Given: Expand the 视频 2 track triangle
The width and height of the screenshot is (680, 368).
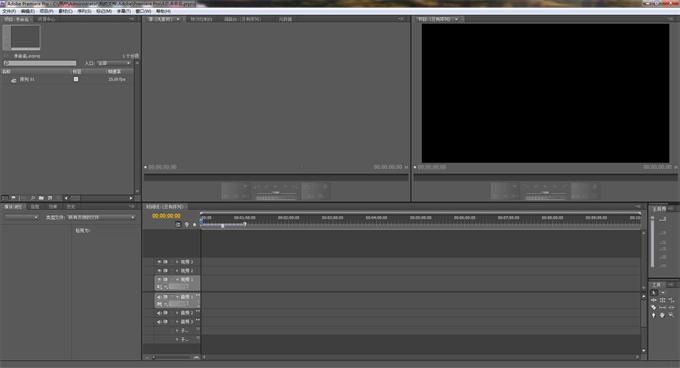Looking at the screenshot, I should [177, 270].
